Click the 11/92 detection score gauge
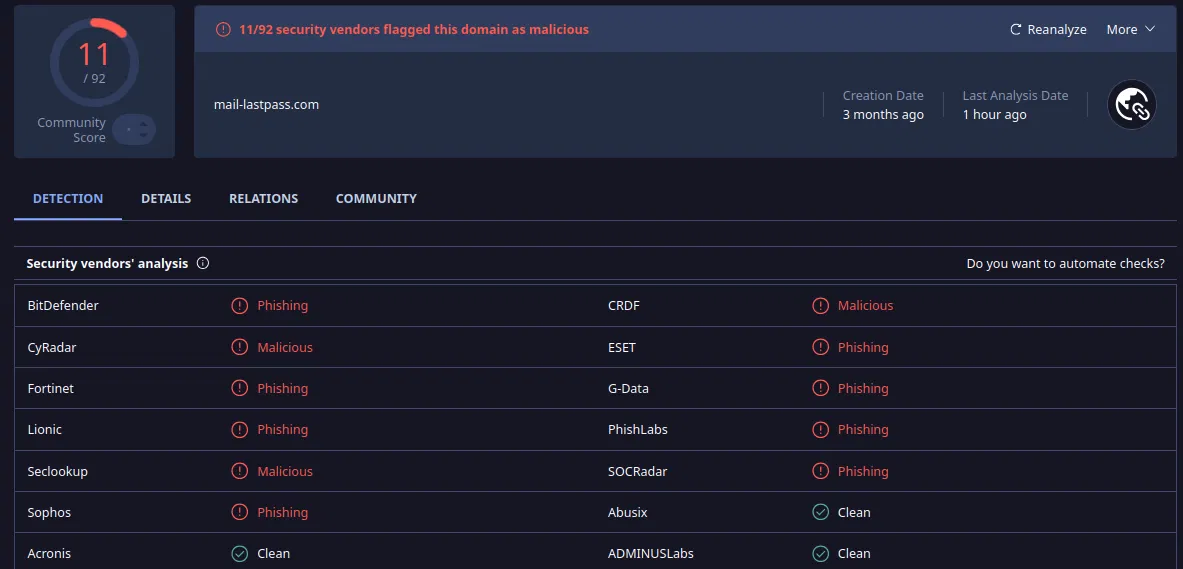This screenshot has width=1183, height=569. pyautogui.click(x=94, y=60)
